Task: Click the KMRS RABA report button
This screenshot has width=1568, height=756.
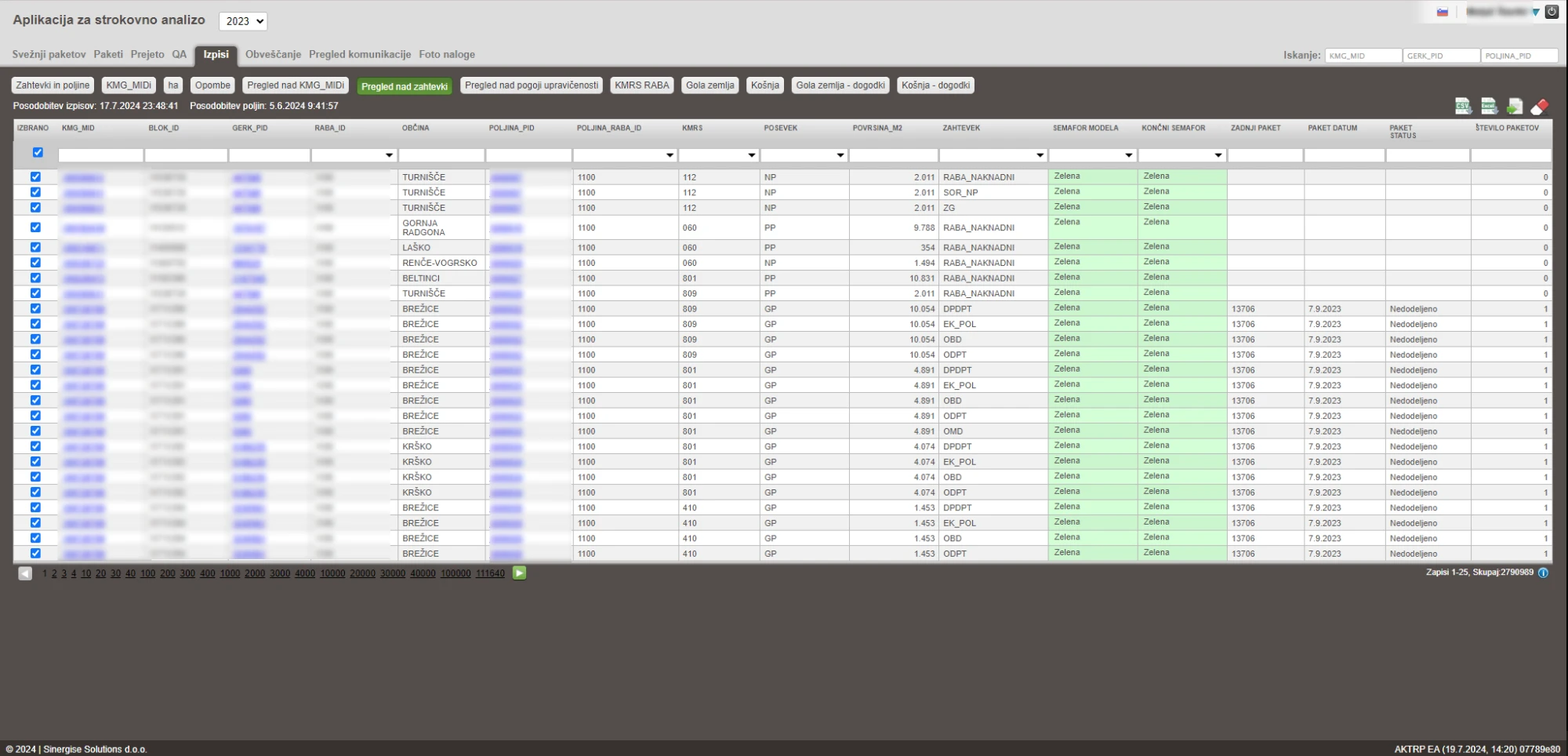Action: 641,85
